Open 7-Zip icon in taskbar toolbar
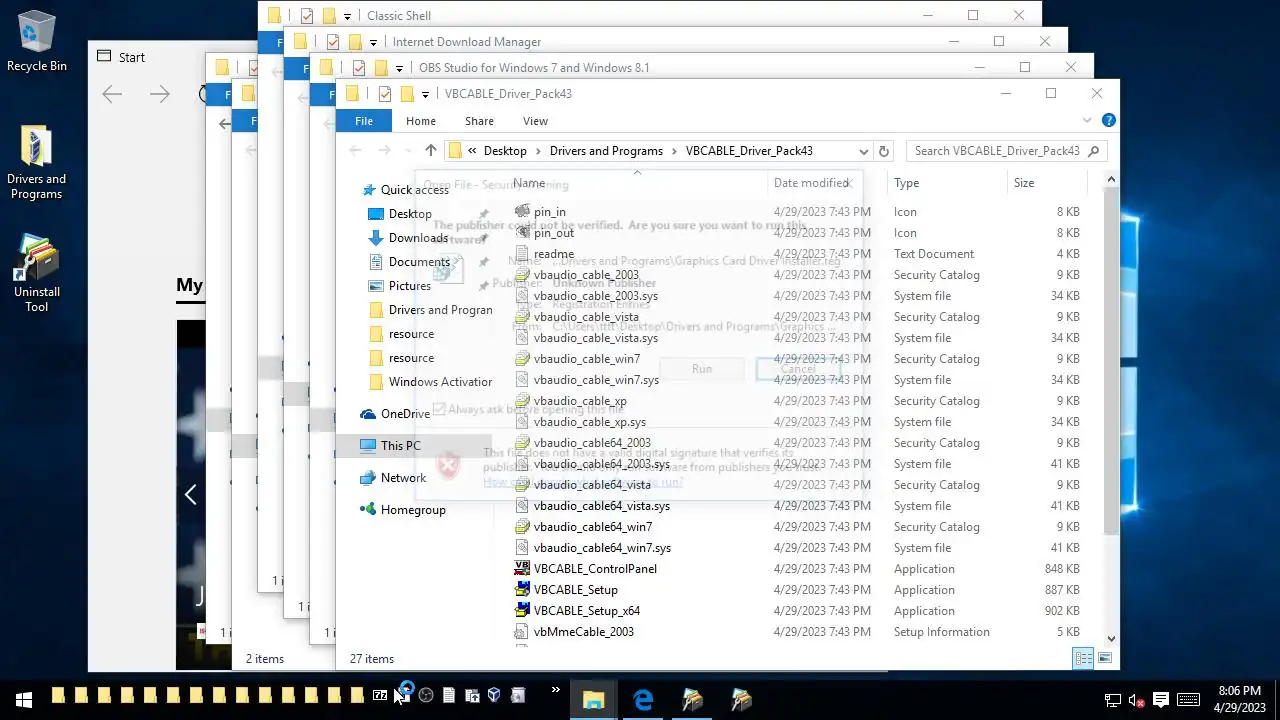This screenshot has height=720, width=1280. tap(380, 695)
